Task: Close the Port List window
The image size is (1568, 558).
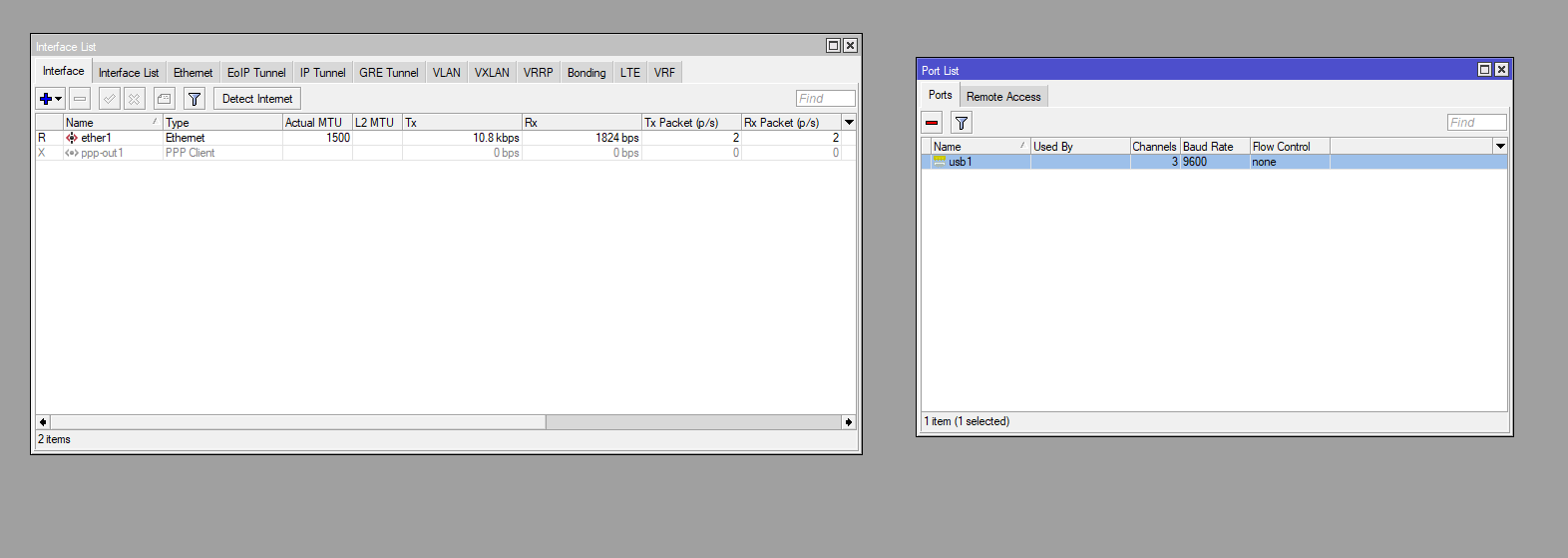Action: click(1501, 70)
